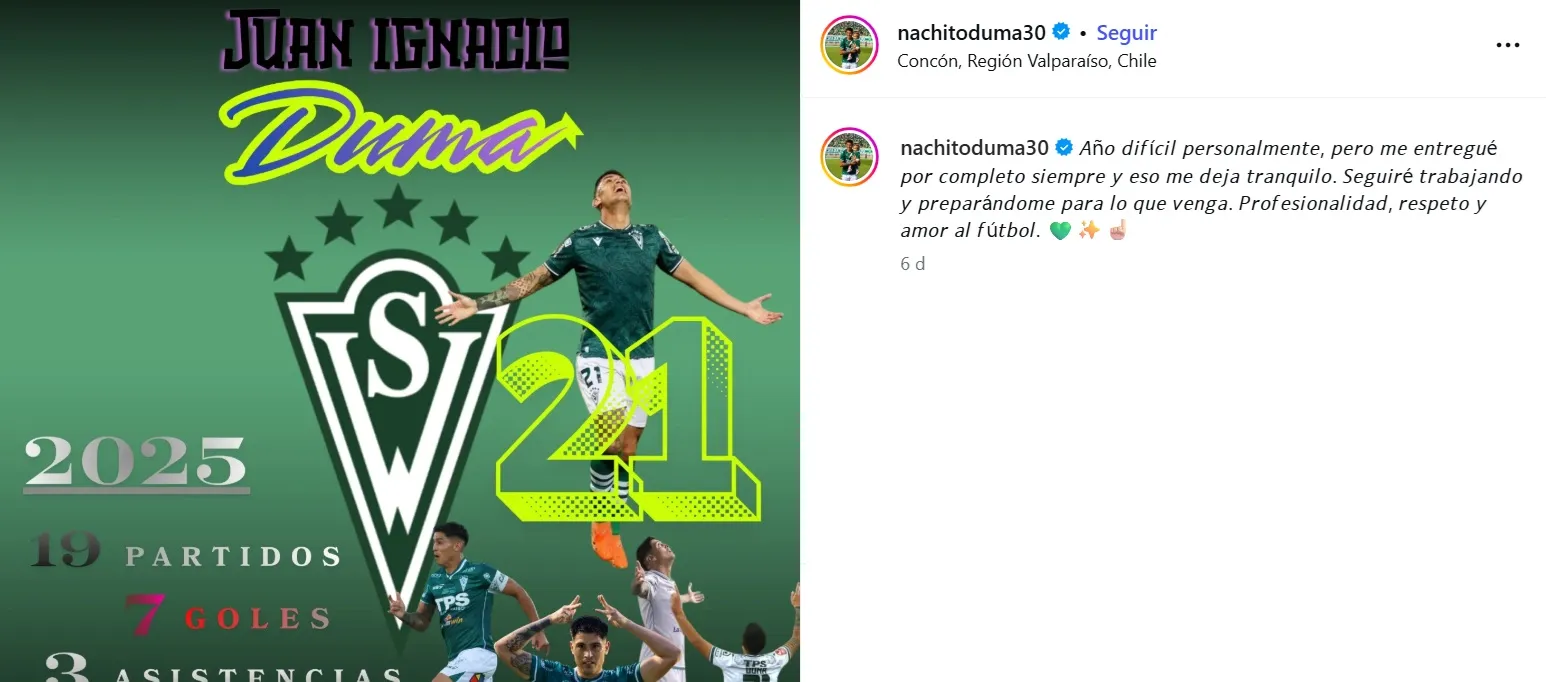Image resolution: width=1546 pixels, height=682 pixels.
Task: Open the three-dot more options menu
Action: pos(1507,45)
